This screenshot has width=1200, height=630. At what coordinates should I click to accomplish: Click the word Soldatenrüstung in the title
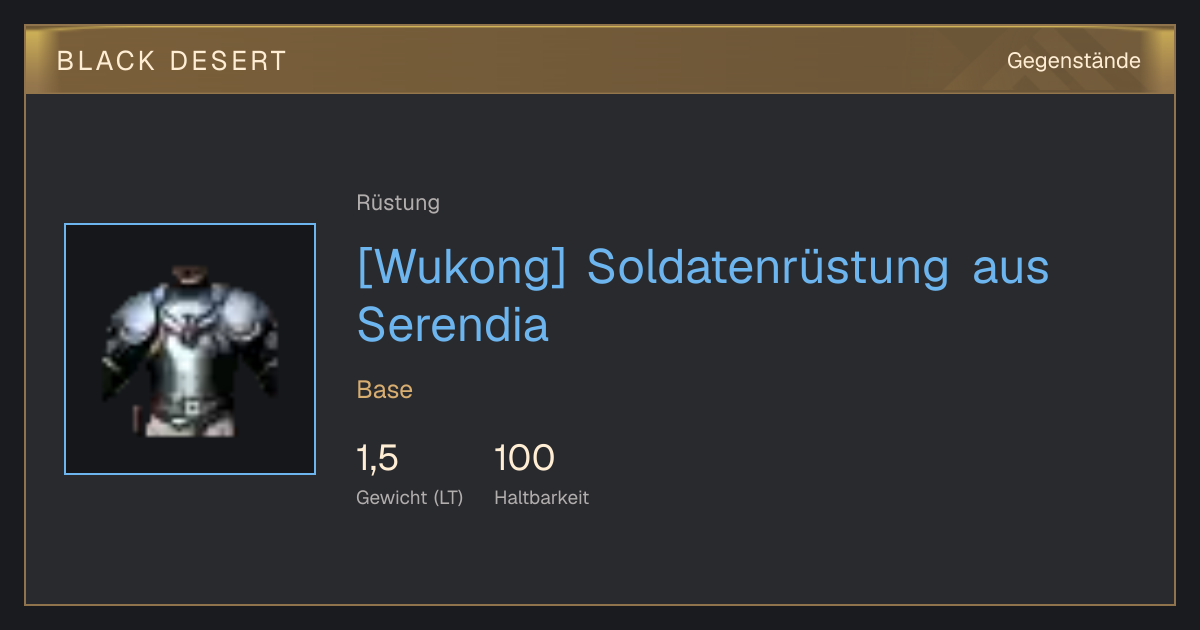768,267
